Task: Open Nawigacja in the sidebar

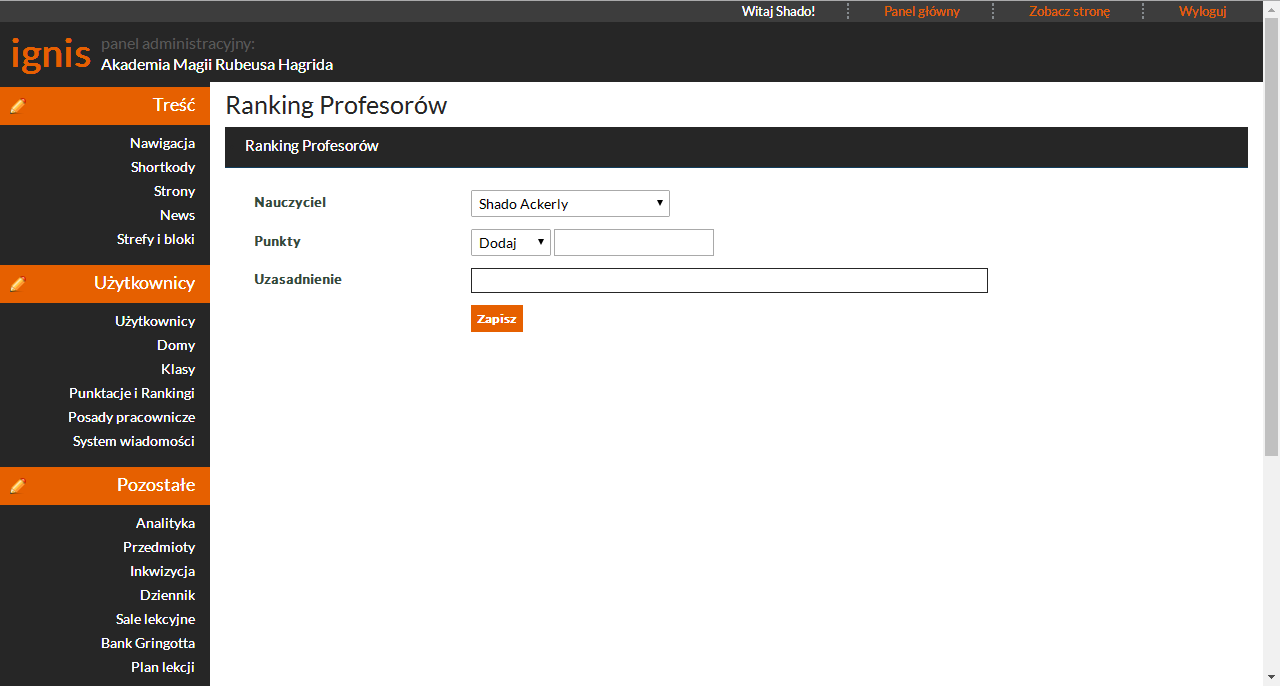Action: (162, 143)
